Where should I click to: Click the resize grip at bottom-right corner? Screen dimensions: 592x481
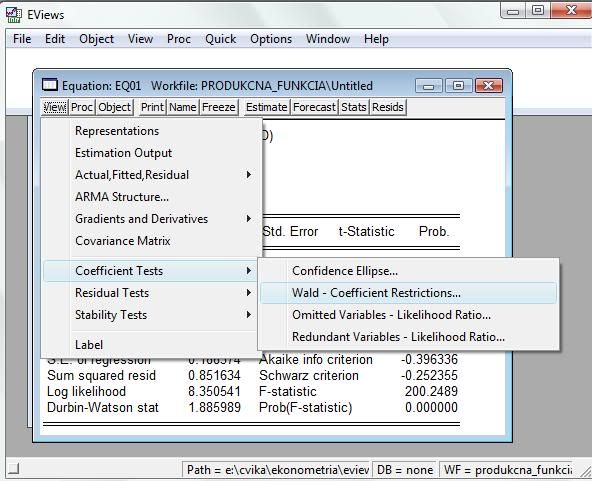[x=586, y=472]
